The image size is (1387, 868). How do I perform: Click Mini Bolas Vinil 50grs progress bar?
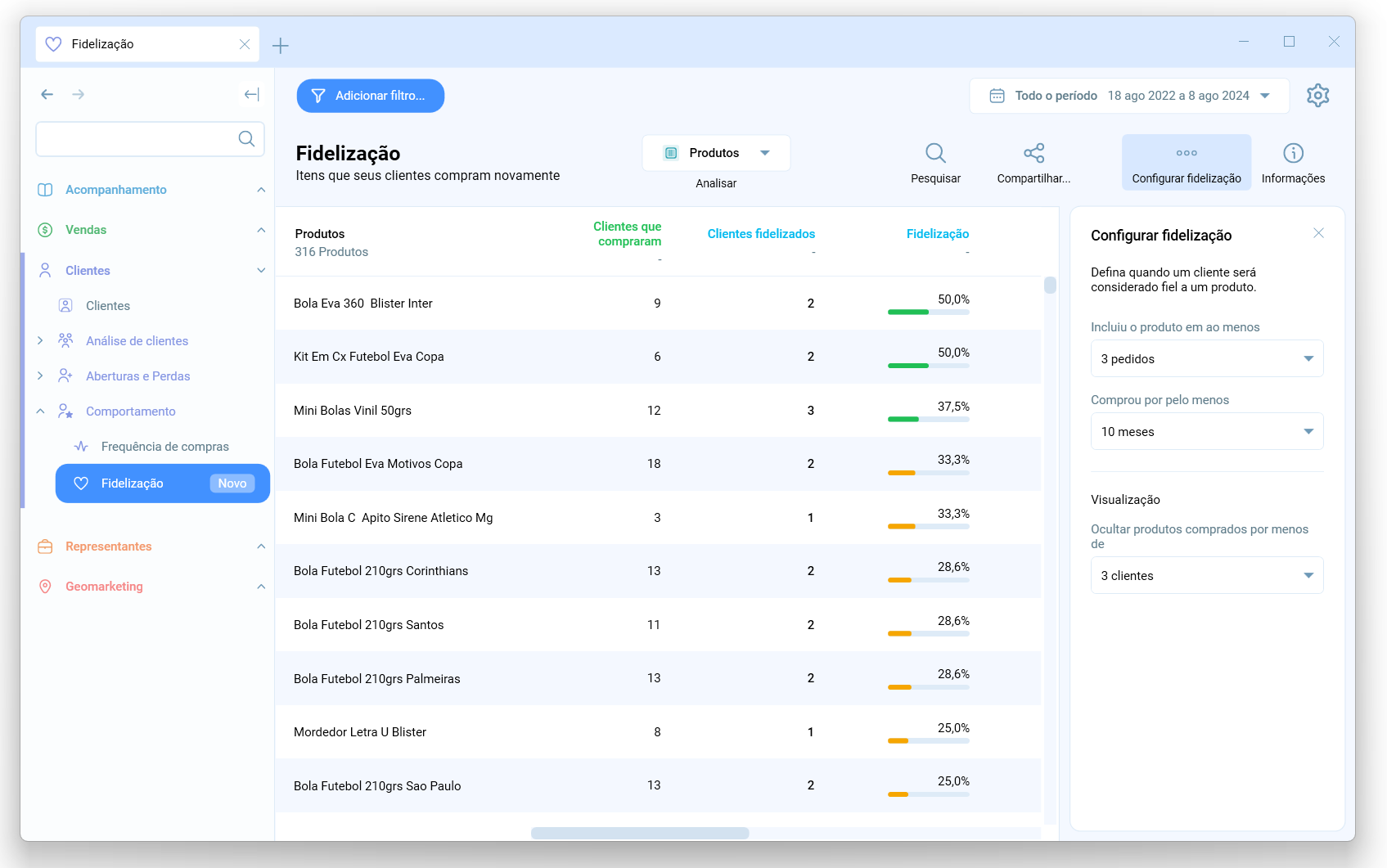929,419
